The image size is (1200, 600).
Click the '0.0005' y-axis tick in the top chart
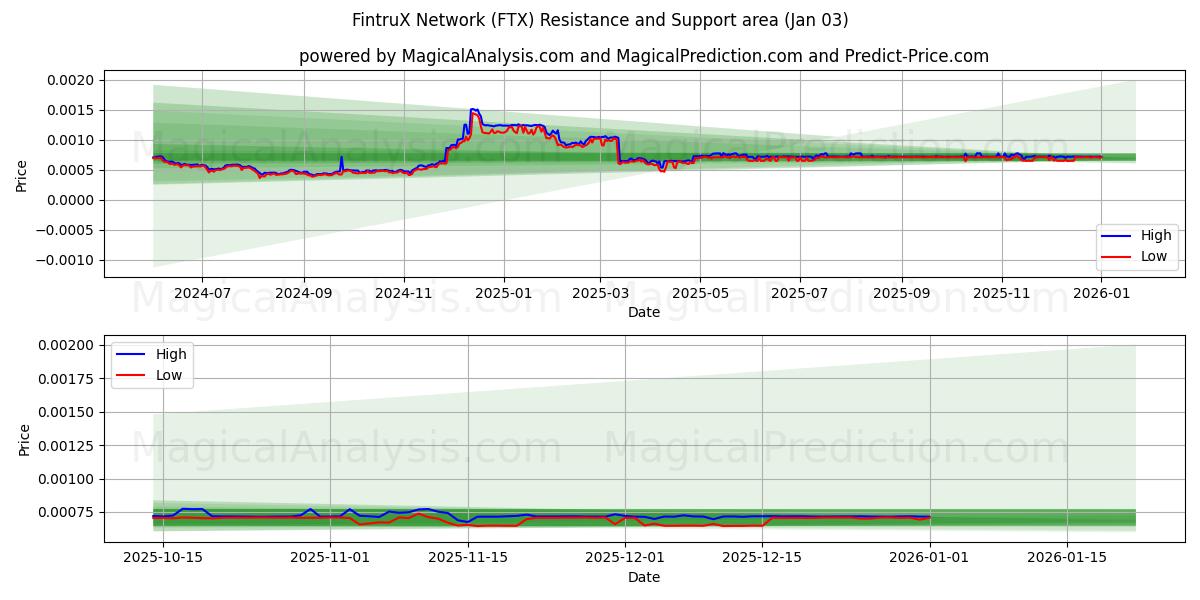(72, 170)
